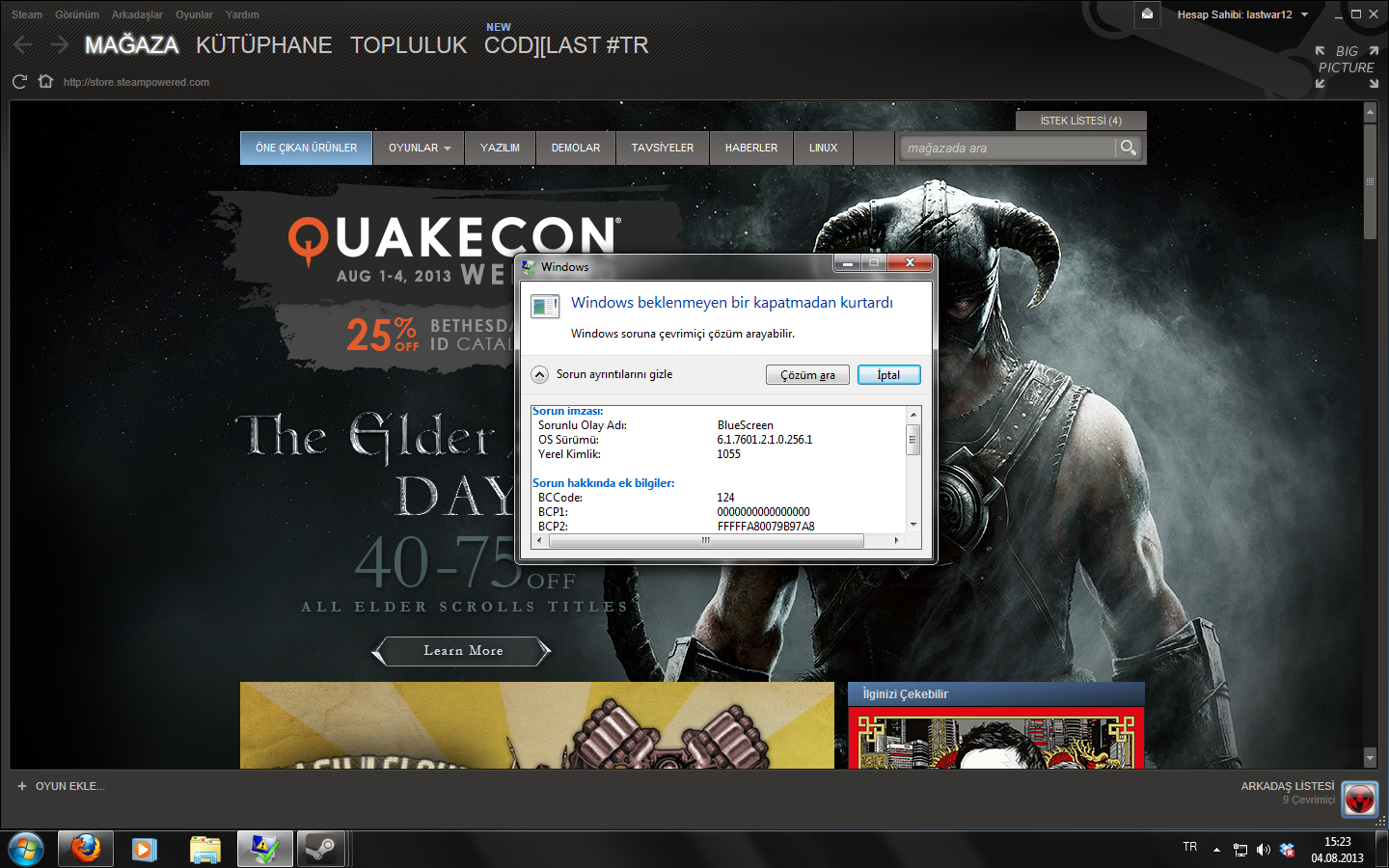Show hidden system tray icons
This screenshot has width=1389, height=868.
[1216, 850]
